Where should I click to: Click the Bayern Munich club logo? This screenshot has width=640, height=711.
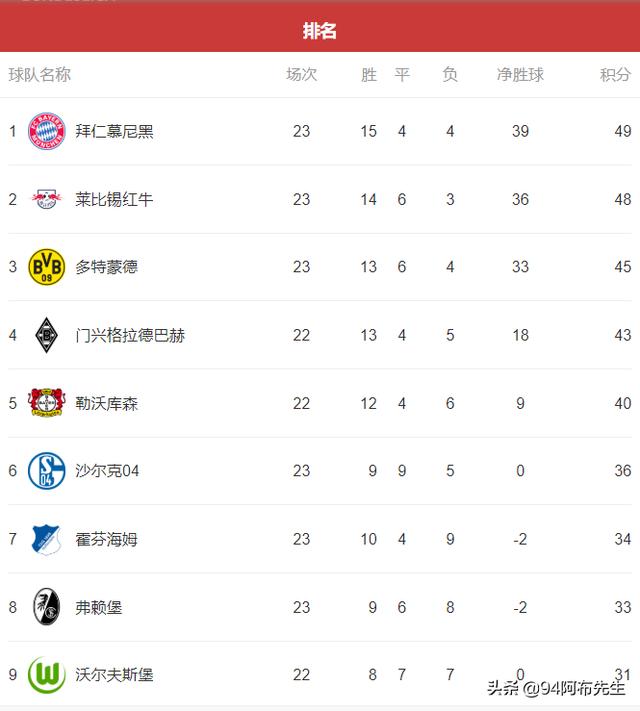pyautogui.click(x=47, y=131)
